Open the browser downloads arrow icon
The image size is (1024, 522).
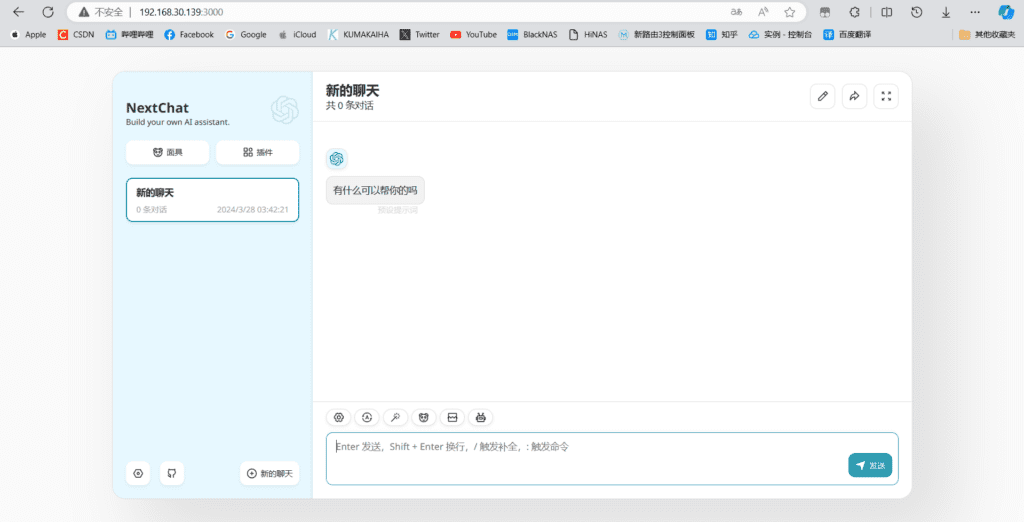[x=946, y=12]
